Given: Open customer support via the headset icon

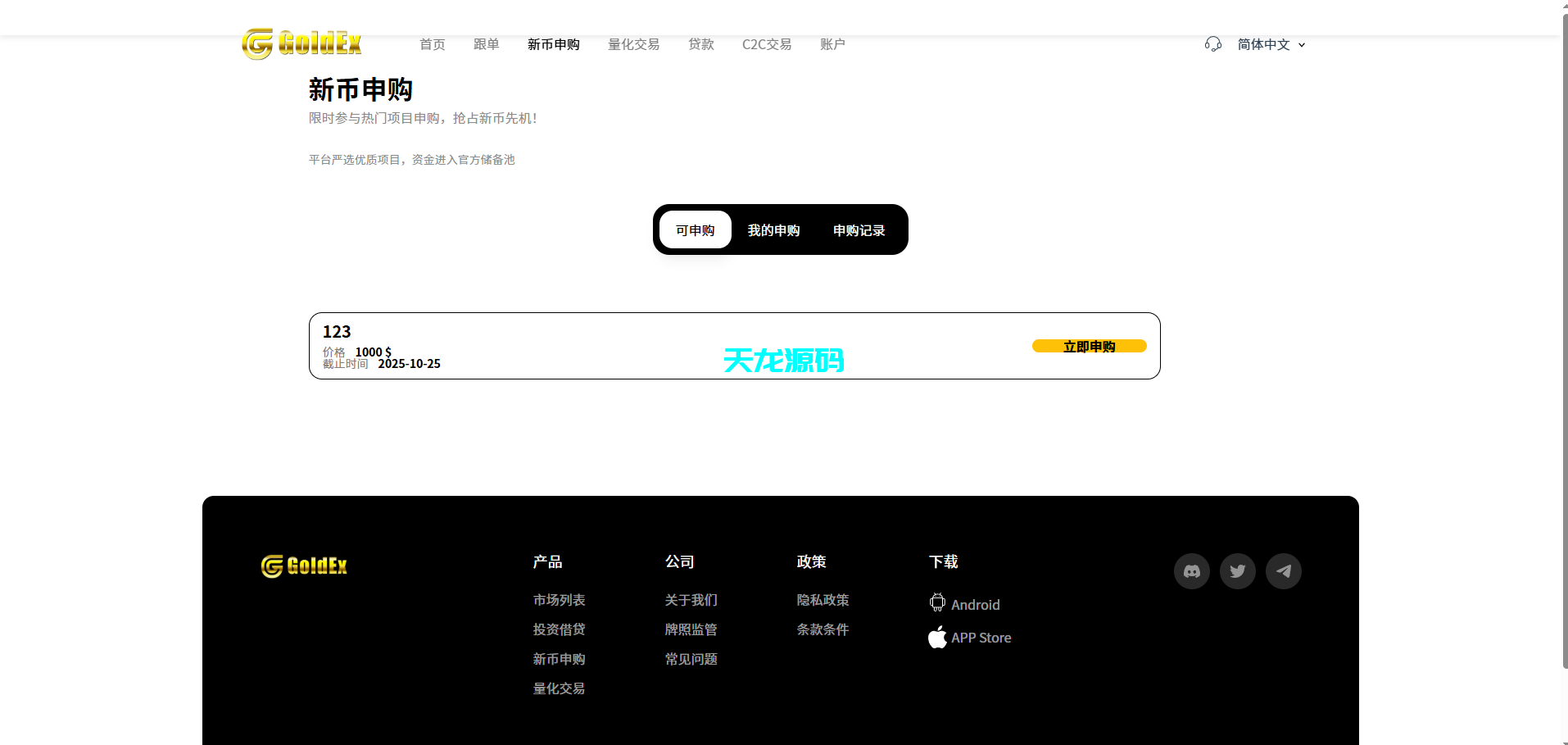Looking at the screenshot, I should (x=1212, y=43).
